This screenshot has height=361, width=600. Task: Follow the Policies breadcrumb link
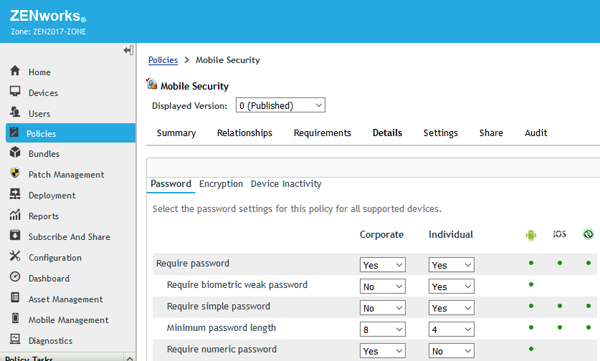[163, 60]
